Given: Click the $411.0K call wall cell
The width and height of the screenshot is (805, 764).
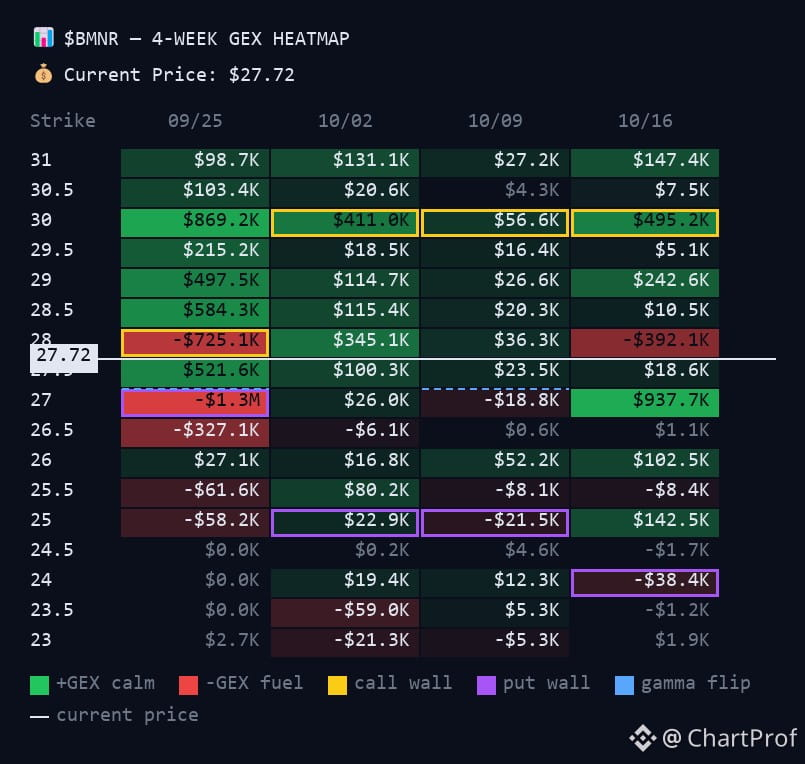Looking at the screenshot, I should coord(345,222).
